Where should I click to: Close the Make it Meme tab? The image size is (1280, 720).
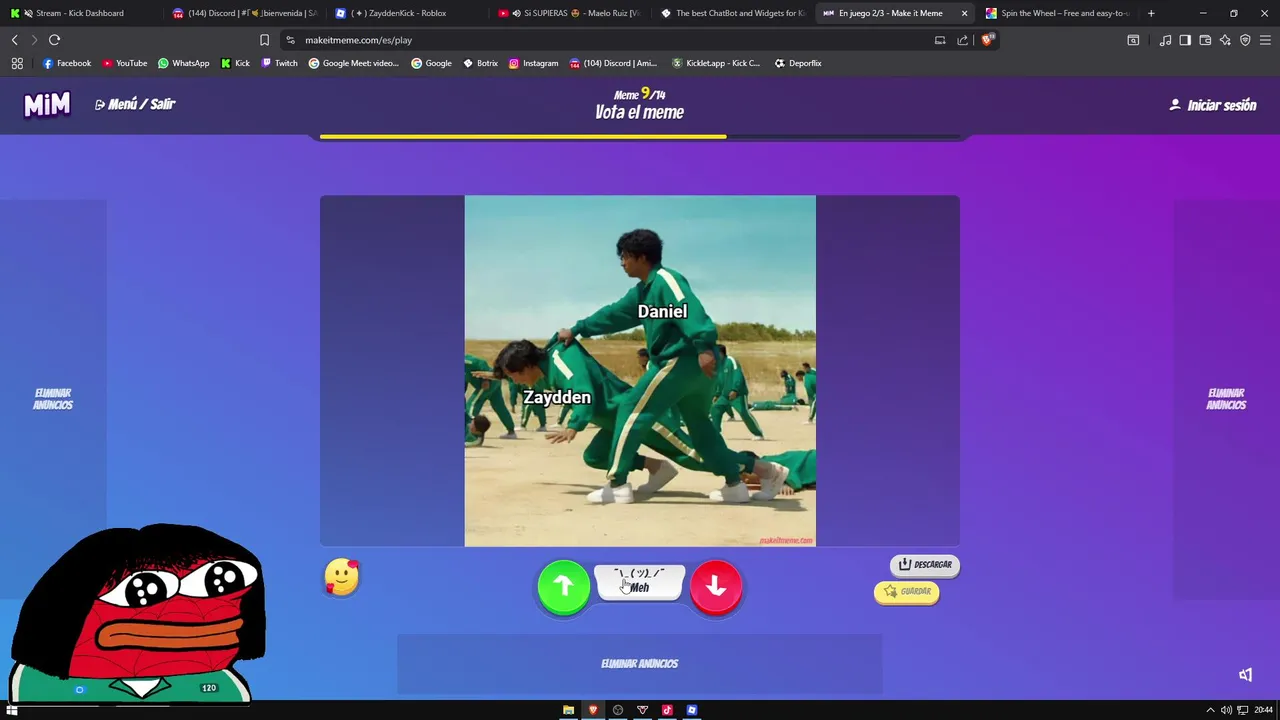pyautogui.click(x=964, y=13)
